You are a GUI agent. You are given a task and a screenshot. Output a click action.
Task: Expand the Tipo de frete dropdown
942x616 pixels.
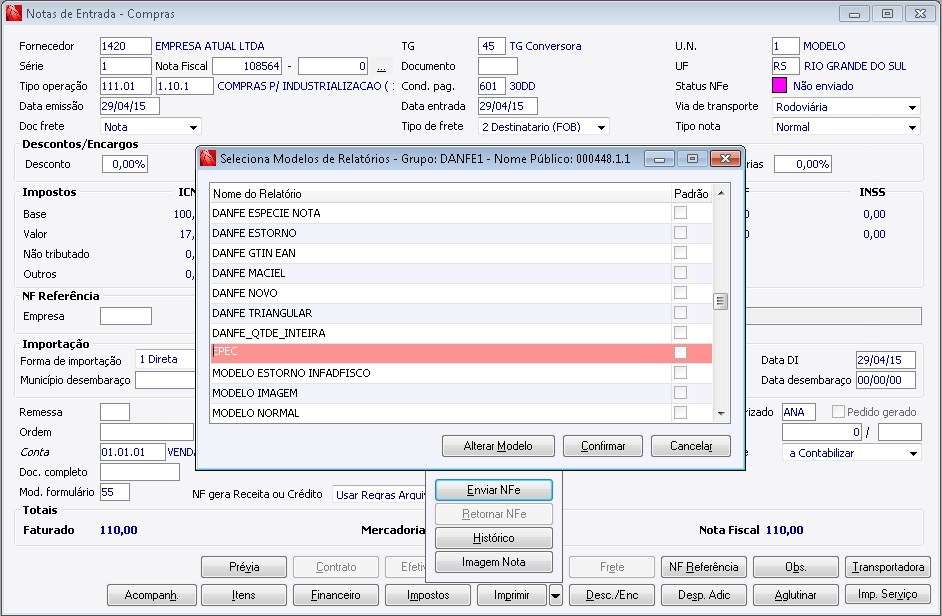pyautogui.click(x=601, y=127)
